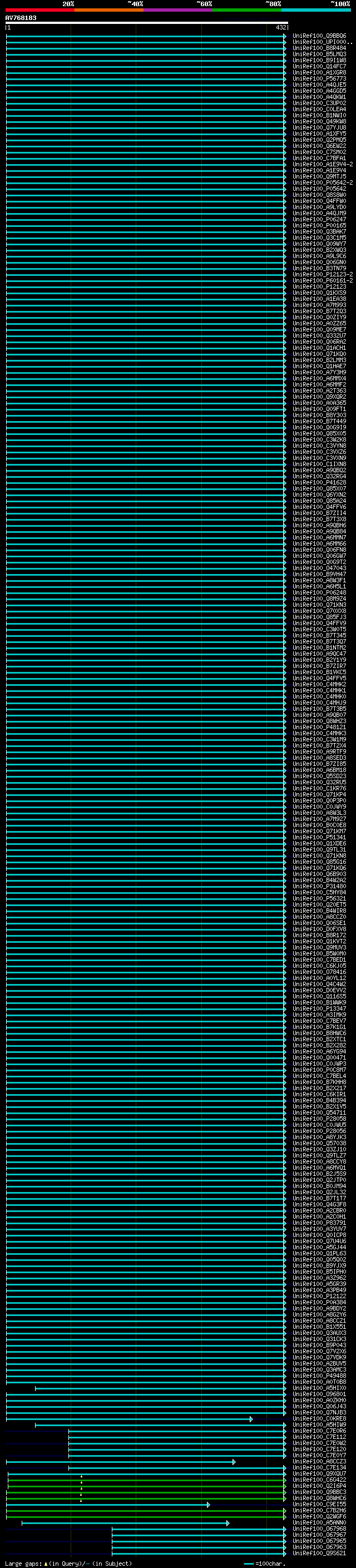Open hit UniRef100_Q49KW8
356x1568 pixels.
319,122
